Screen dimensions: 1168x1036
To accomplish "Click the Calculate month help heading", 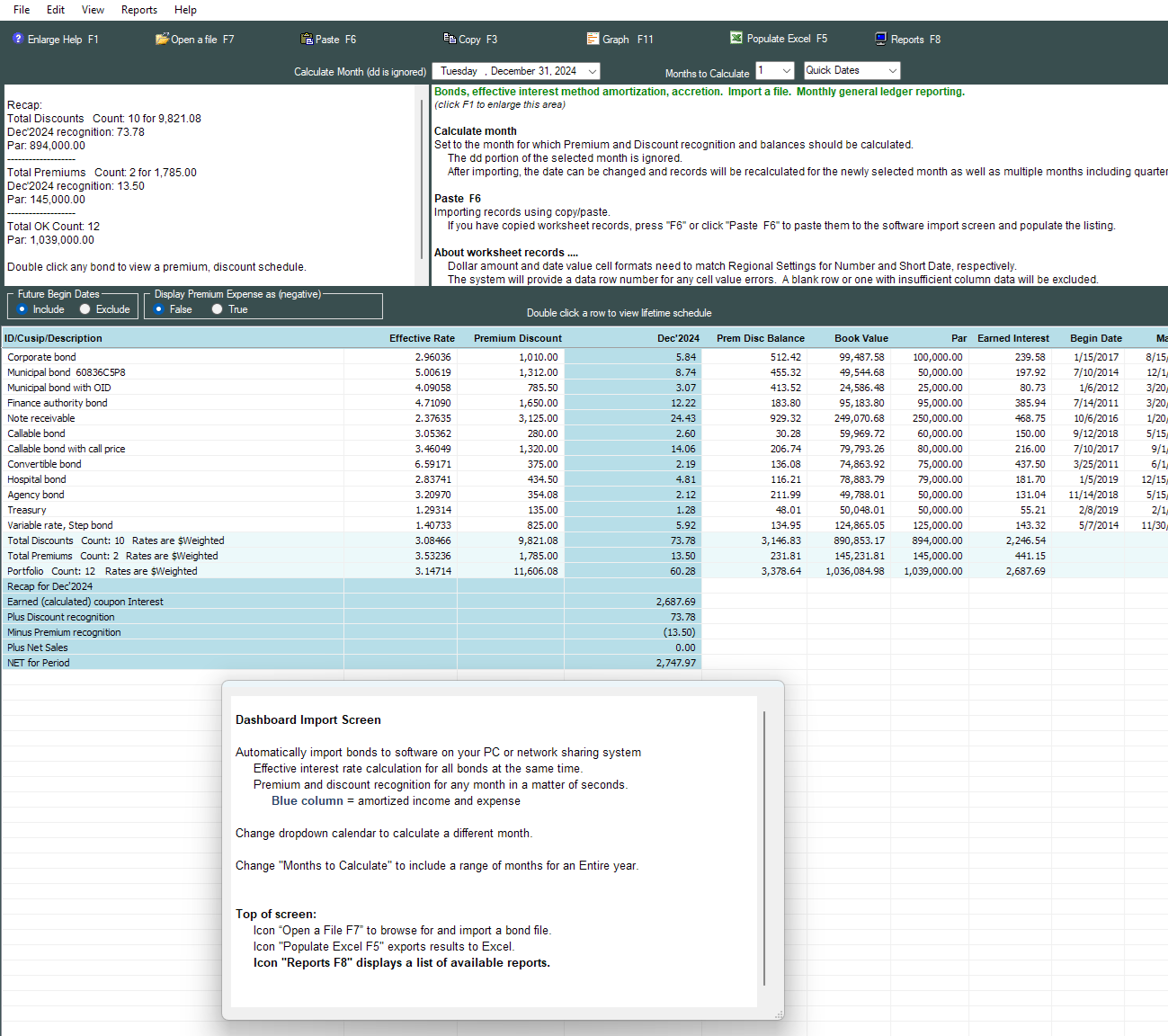I will (476, 131).
